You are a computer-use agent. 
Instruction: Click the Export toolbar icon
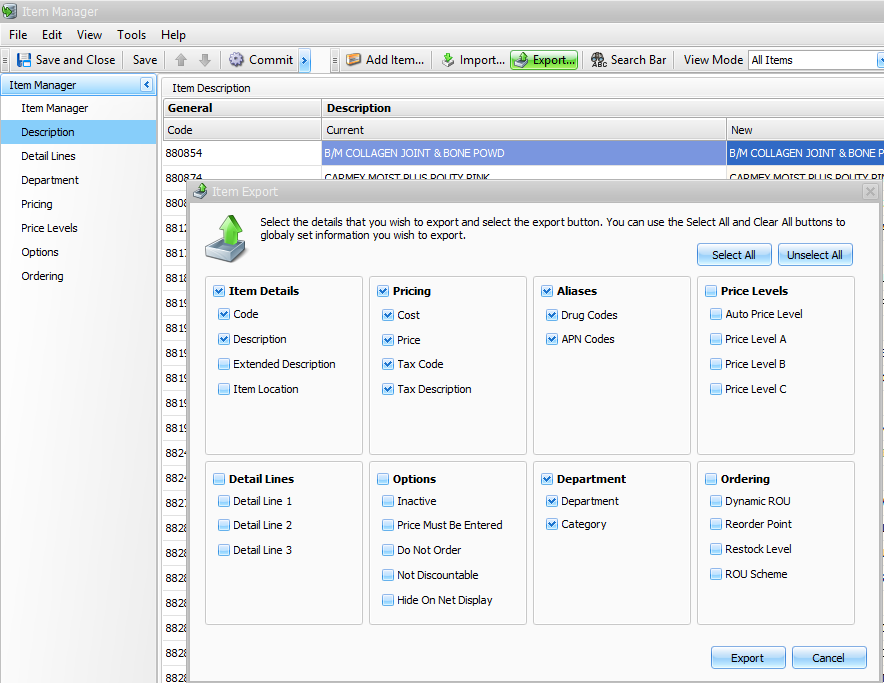pyautogui.click(x=521, y=60)
